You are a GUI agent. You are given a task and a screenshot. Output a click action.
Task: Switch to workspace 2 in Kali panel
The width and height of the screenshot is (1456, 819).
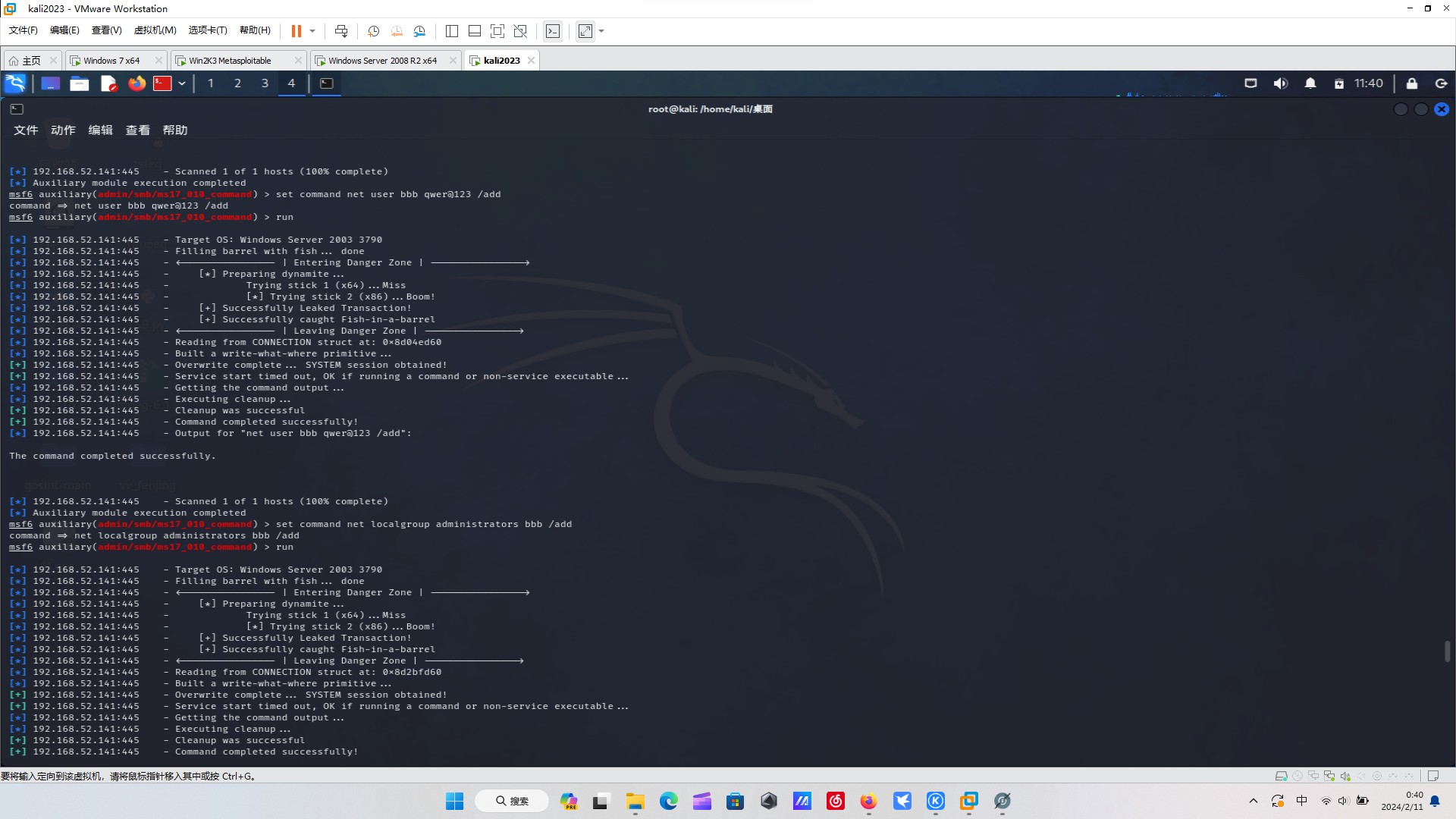(x=237, y=83)
